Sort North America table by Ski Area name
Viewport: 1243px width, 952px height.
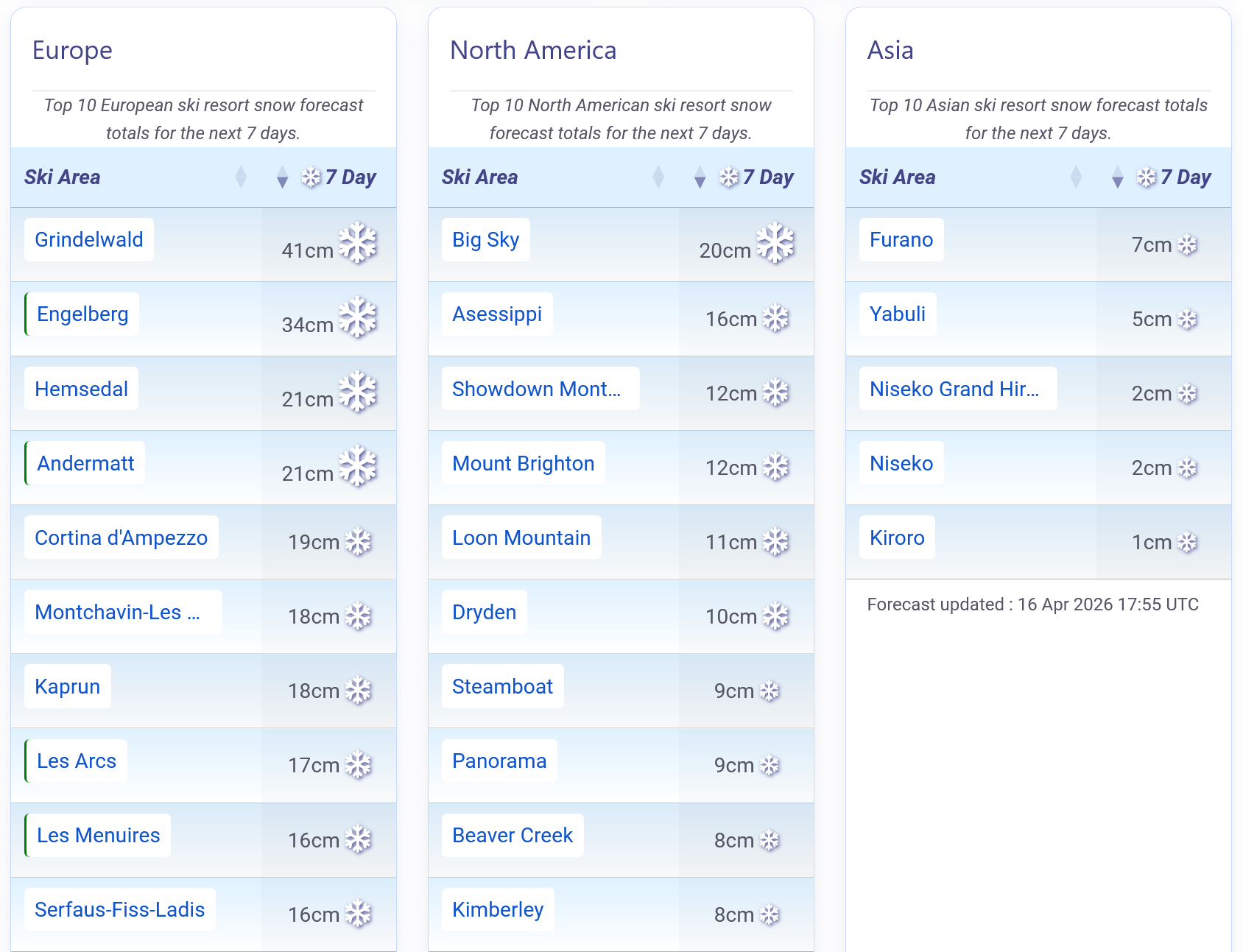658,177
